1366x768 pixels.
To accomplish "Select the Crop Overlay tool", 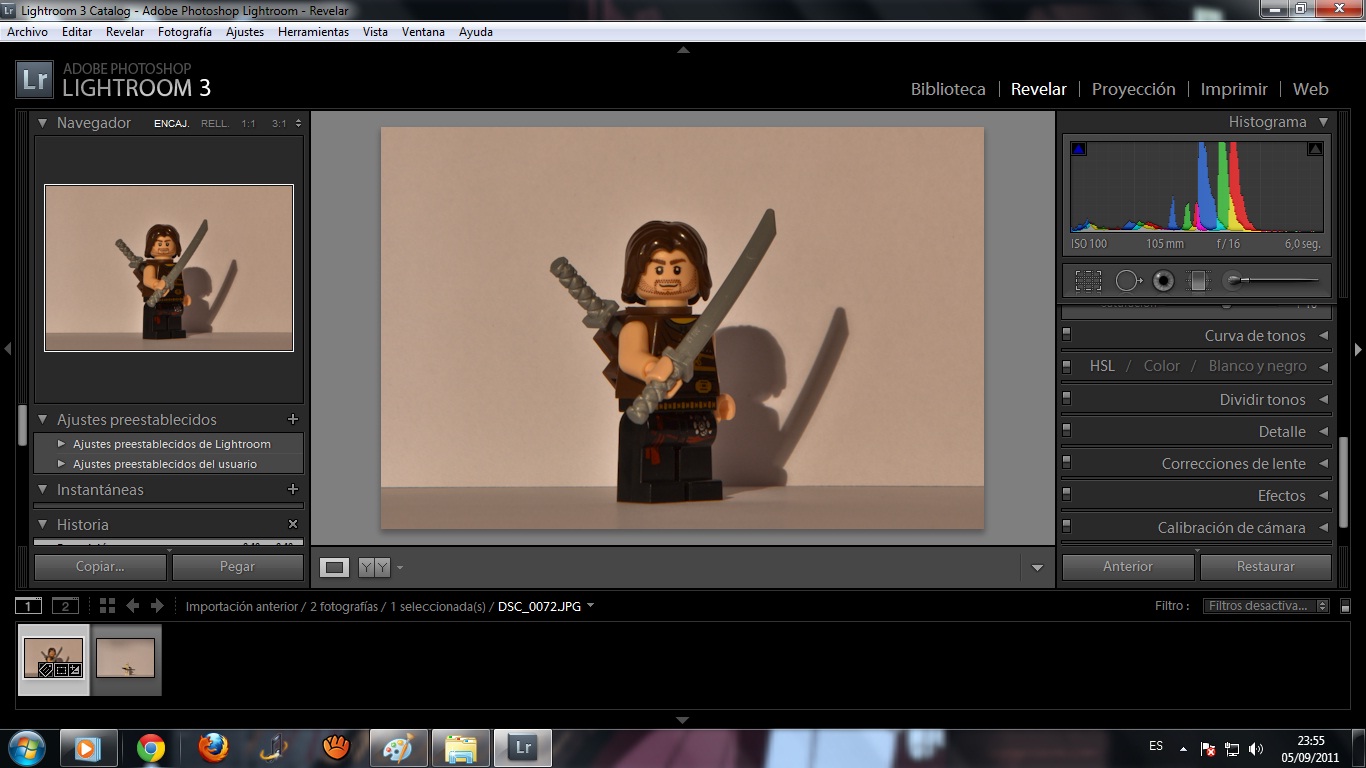I will tap(1088, 281).
